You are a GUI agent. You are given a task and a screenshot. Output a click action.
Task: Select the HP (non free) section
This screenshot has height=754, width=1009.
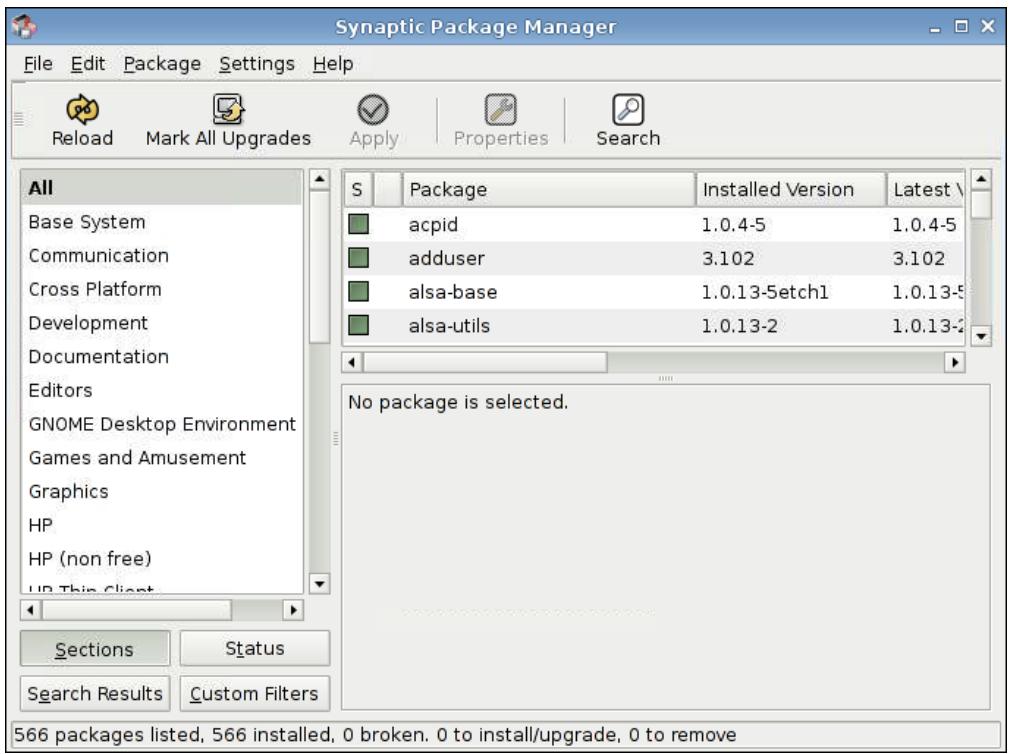(x=162, y=558)
